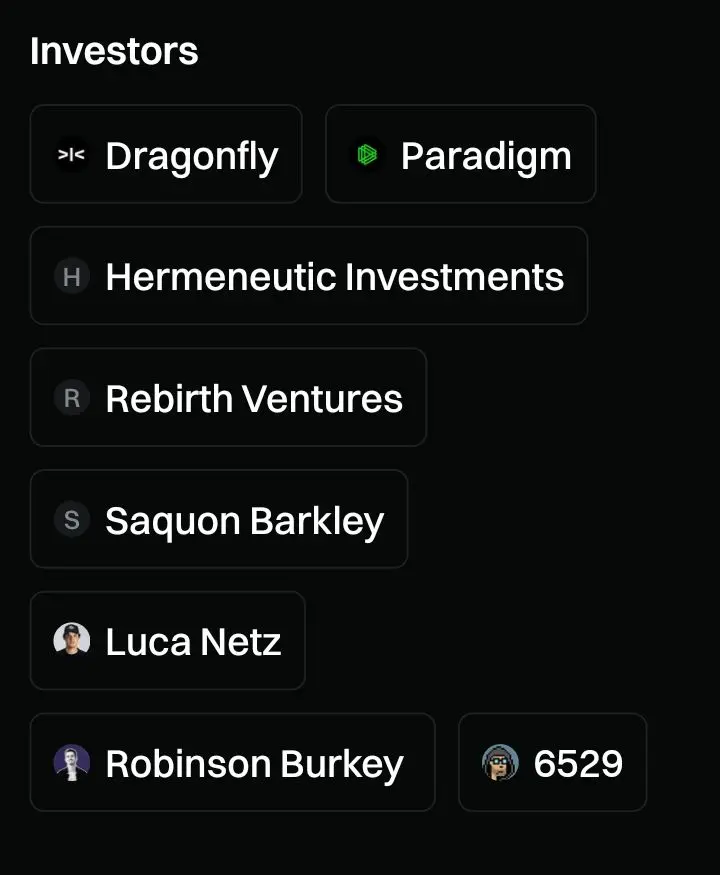Select the Rebirth Ventures chip
Viewport: 720px width, 875px height.
tap(228, 398)
